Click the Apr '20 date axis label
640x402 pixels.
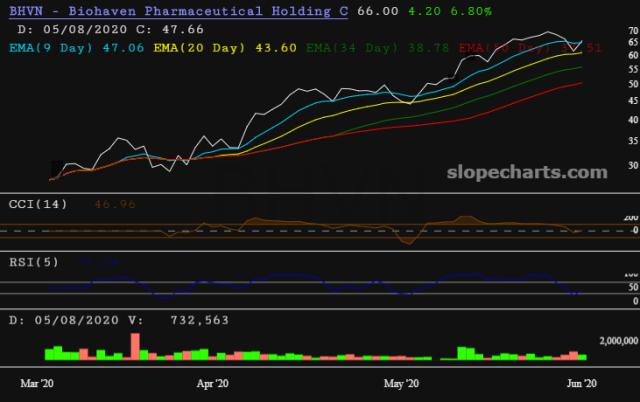(211, 383)
